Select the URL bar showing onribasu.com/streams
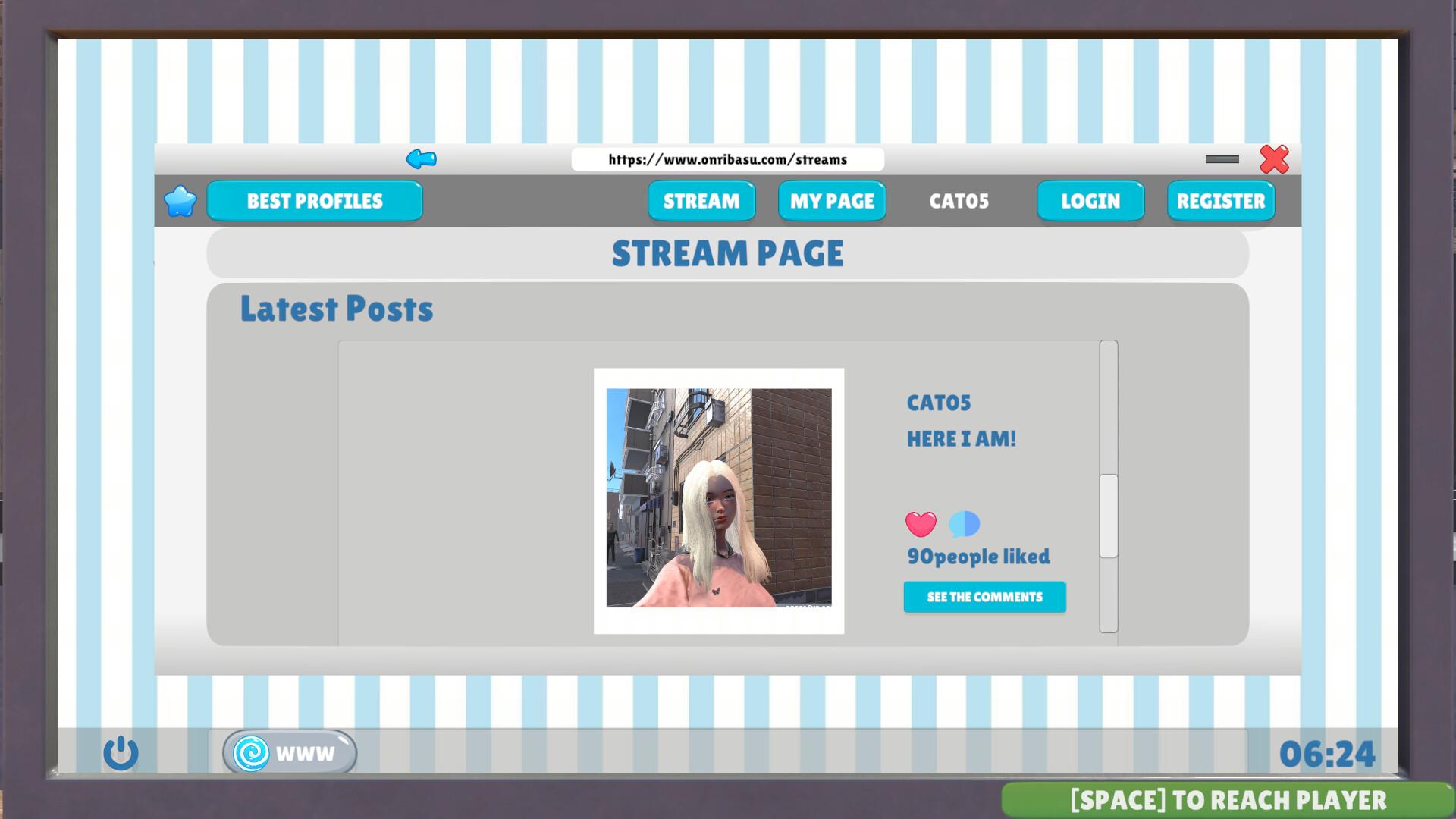Screen dimensions: 1456x819 click(727, 159)
